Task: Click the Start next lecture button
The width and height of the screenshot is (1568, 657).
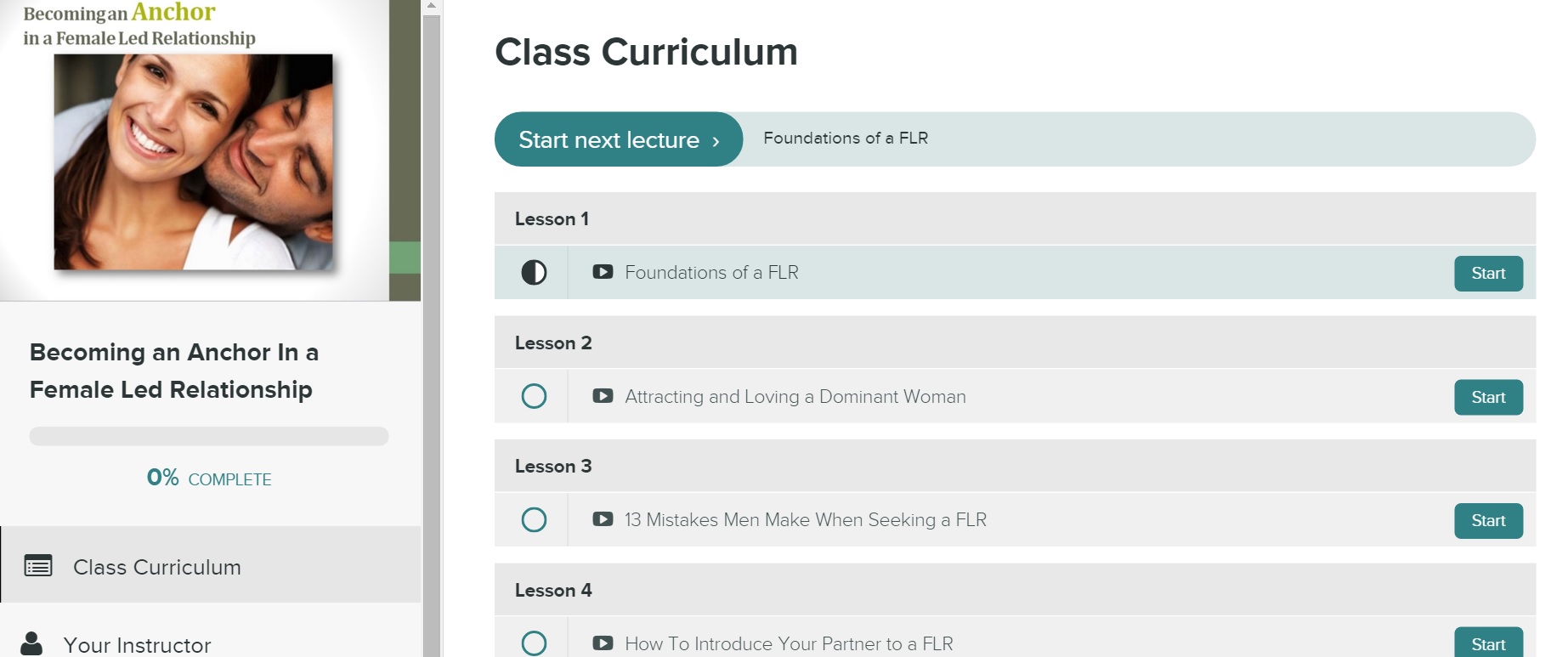Action: point(619,139)
